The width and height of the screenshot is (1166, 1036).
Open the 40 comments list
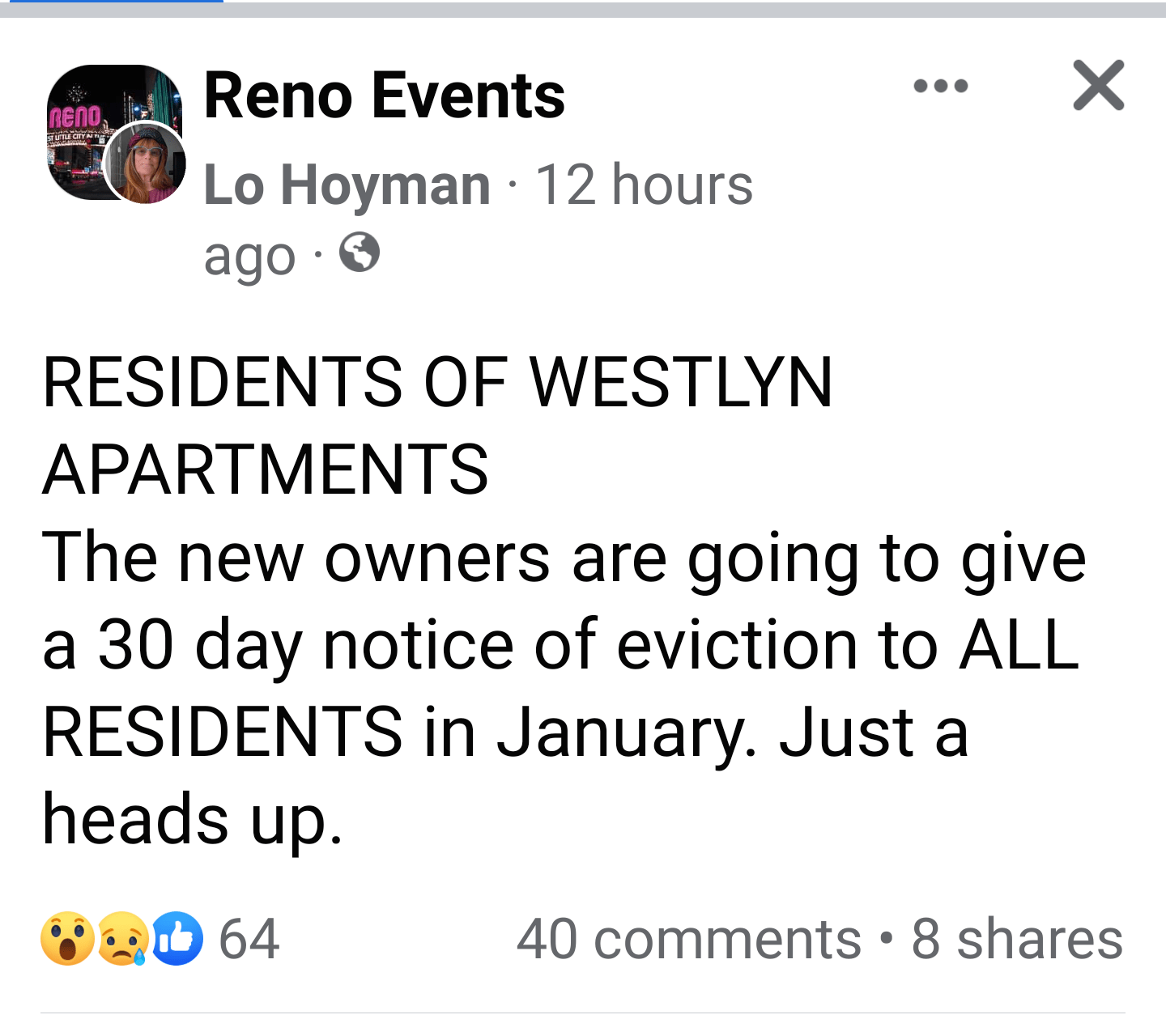pos(684,939)
